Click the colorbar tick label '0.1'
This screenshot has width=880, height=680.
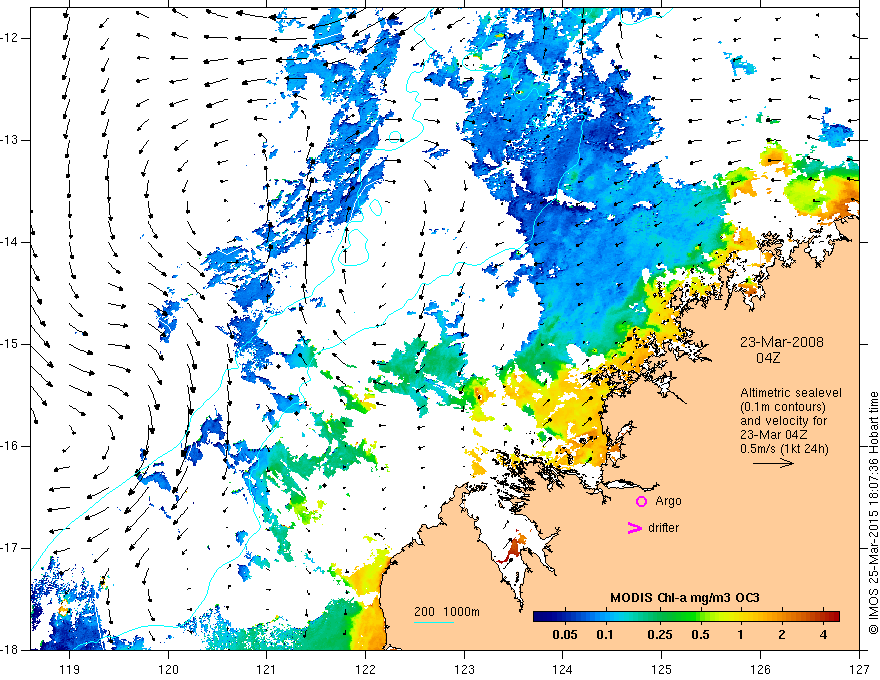tap(604, 635)
